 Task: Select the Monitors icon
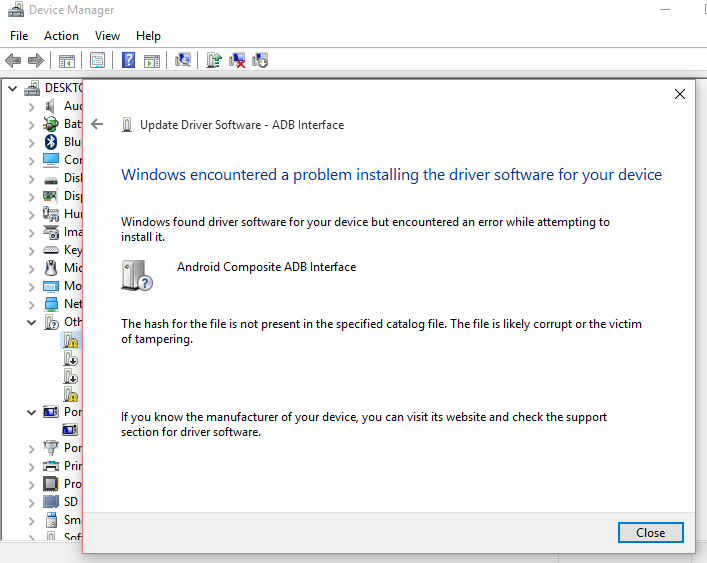(x=50, y=286)
